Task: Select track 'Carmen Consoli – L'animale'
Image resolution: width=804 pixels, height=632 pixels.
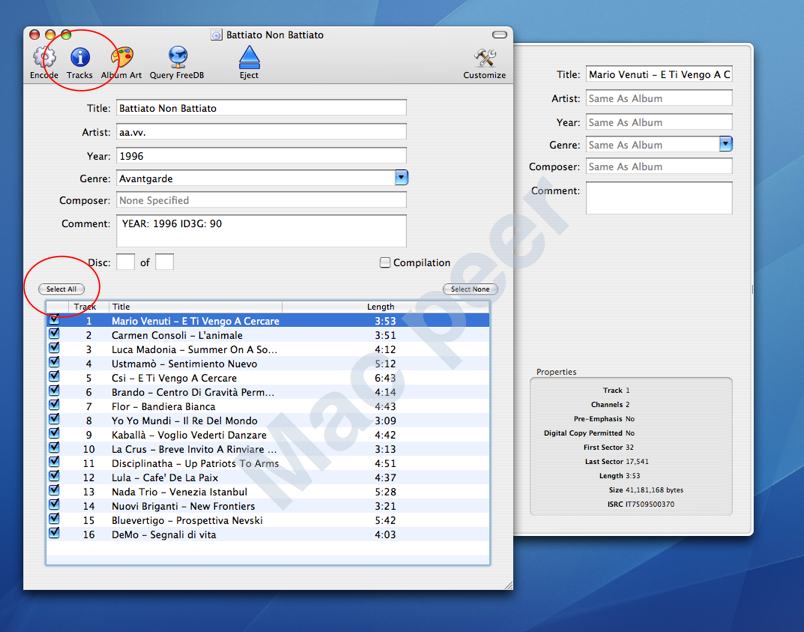Action: (268, 335)
